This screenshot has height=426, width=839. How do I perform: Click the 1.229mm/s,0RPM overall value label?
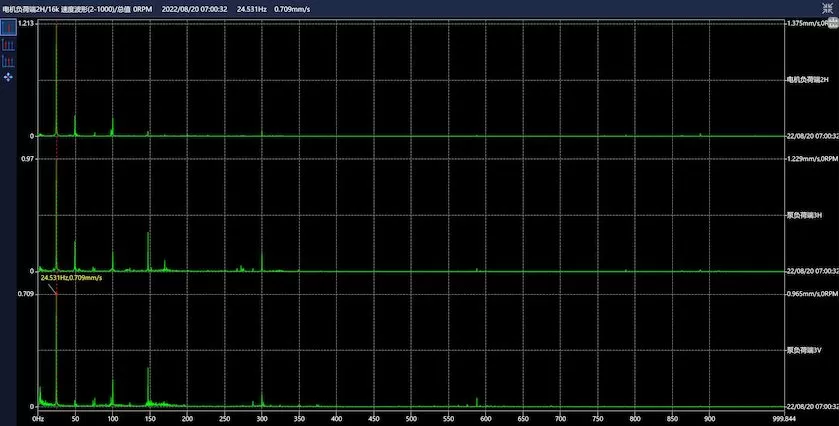[x=810, y=159]
